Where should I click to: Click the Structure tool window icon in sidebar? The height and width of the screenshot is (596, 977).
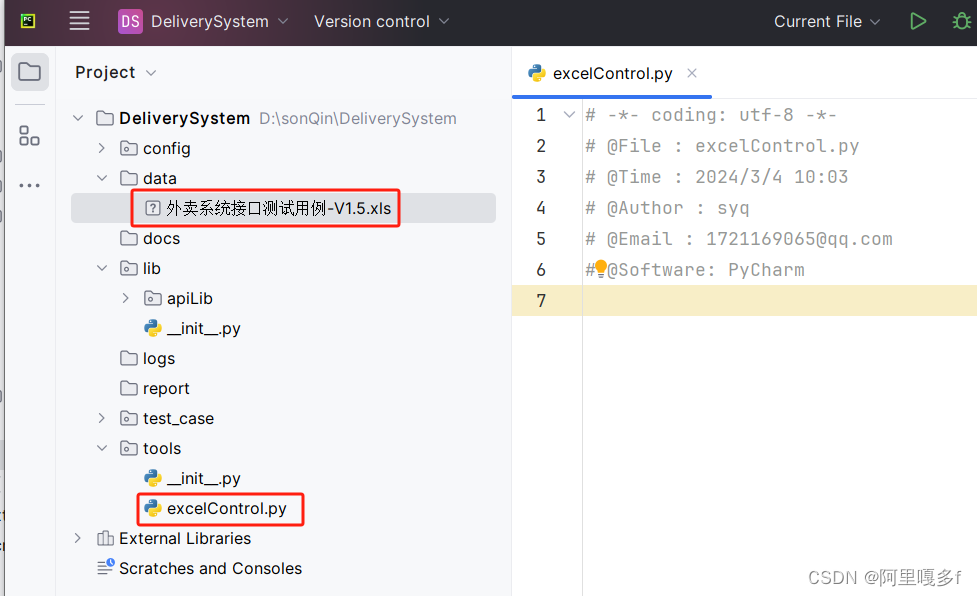[x=29, y=135]
